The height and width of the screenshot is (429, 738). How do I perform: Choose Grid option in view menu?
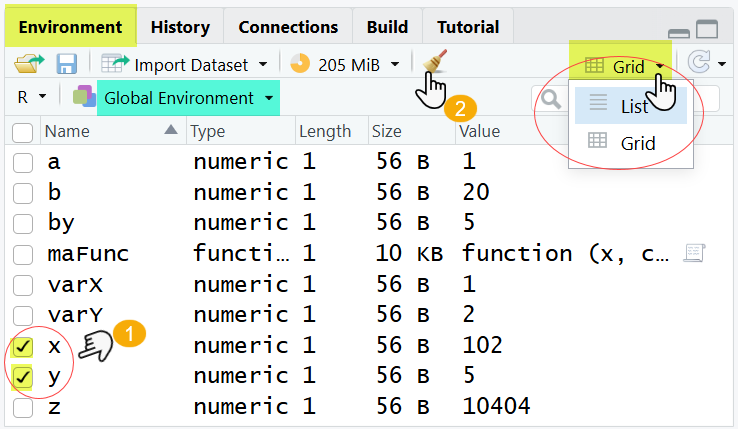637,142
